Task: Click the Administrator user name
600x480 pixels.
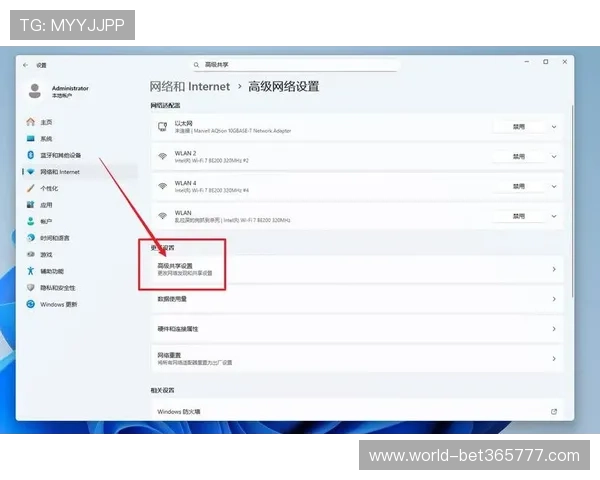Action: (x=70, y=88)
